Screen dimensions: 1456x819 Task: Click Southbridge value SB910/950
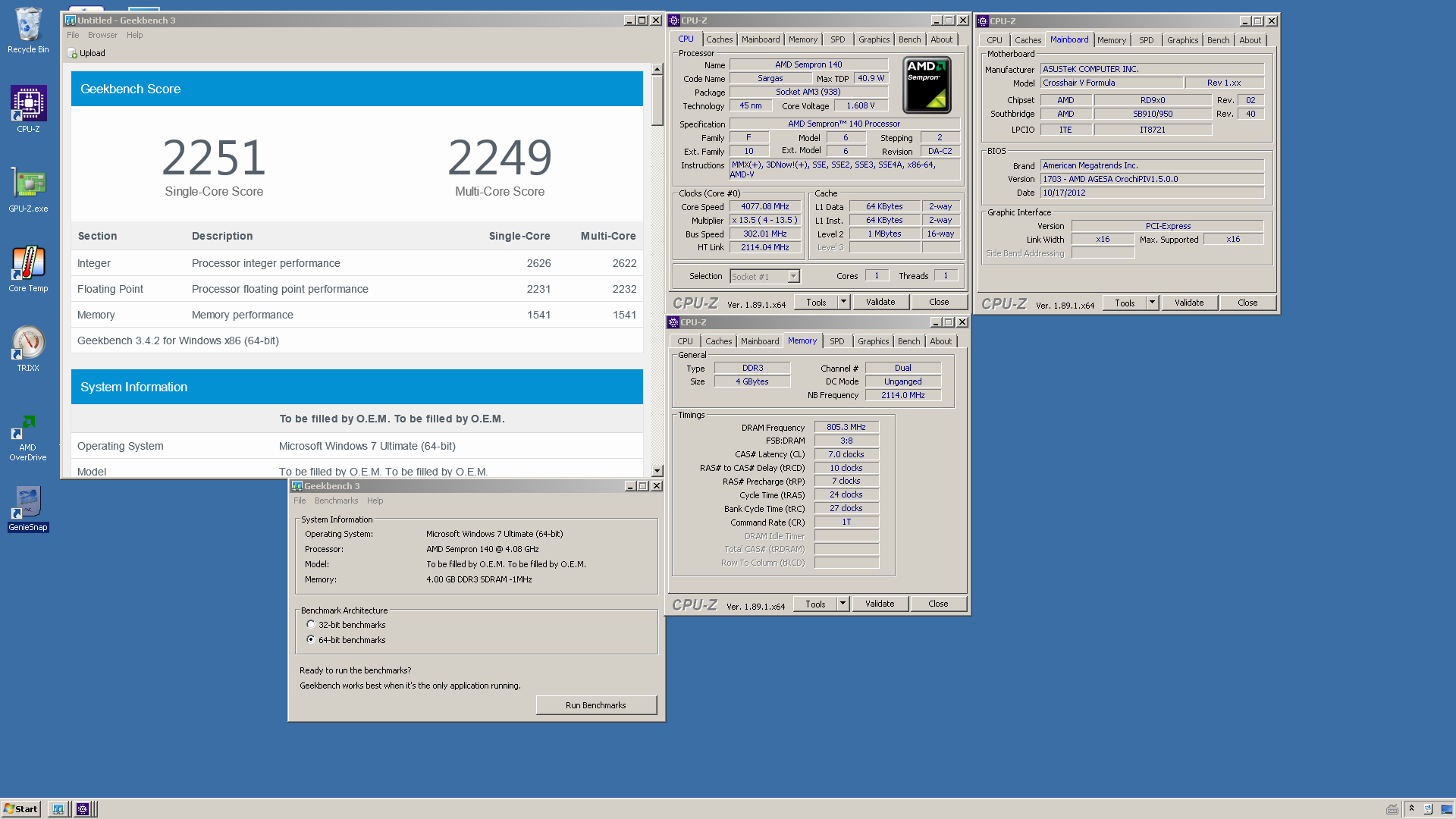1153,114
